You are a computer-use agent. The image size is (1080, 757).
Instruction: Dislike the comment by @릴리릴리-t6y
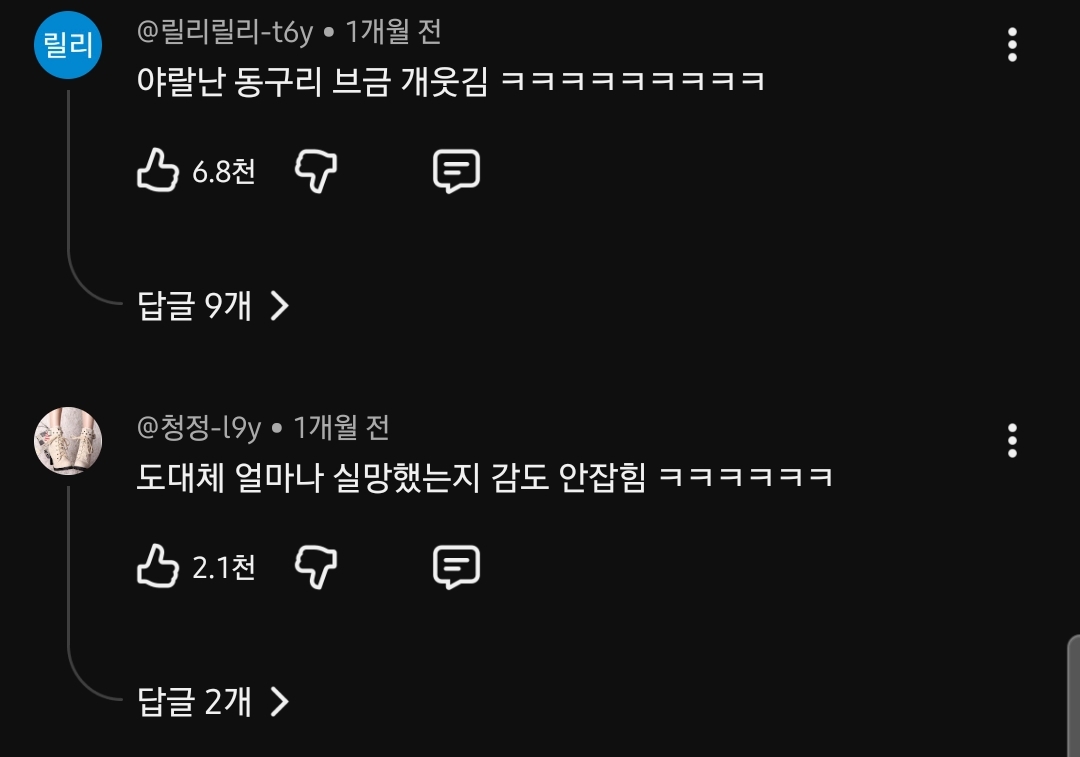click(316, 171)
